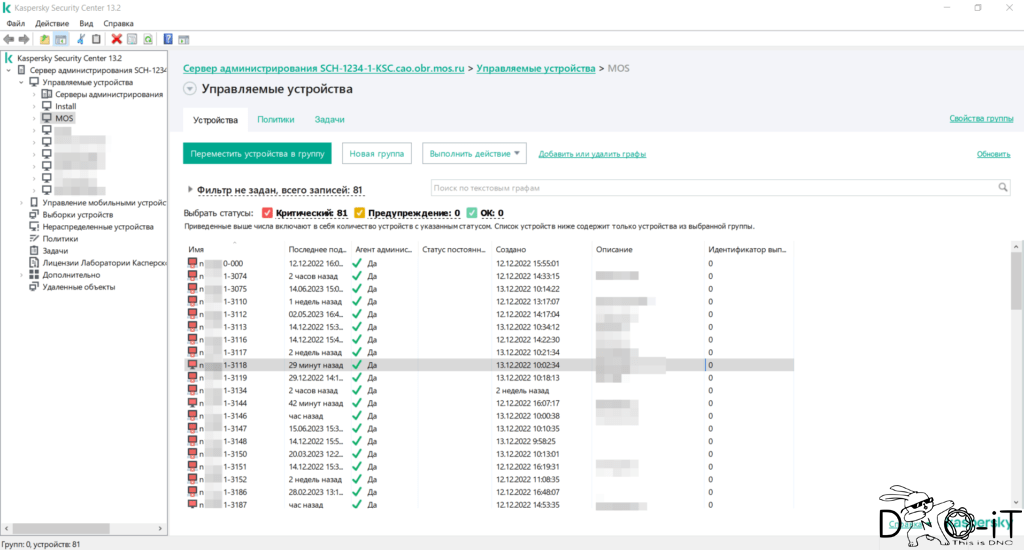Viewport: 1024px width, 550px height.
Task: Click the blue help question-mark icon
Action: click(x=168, y=39)
